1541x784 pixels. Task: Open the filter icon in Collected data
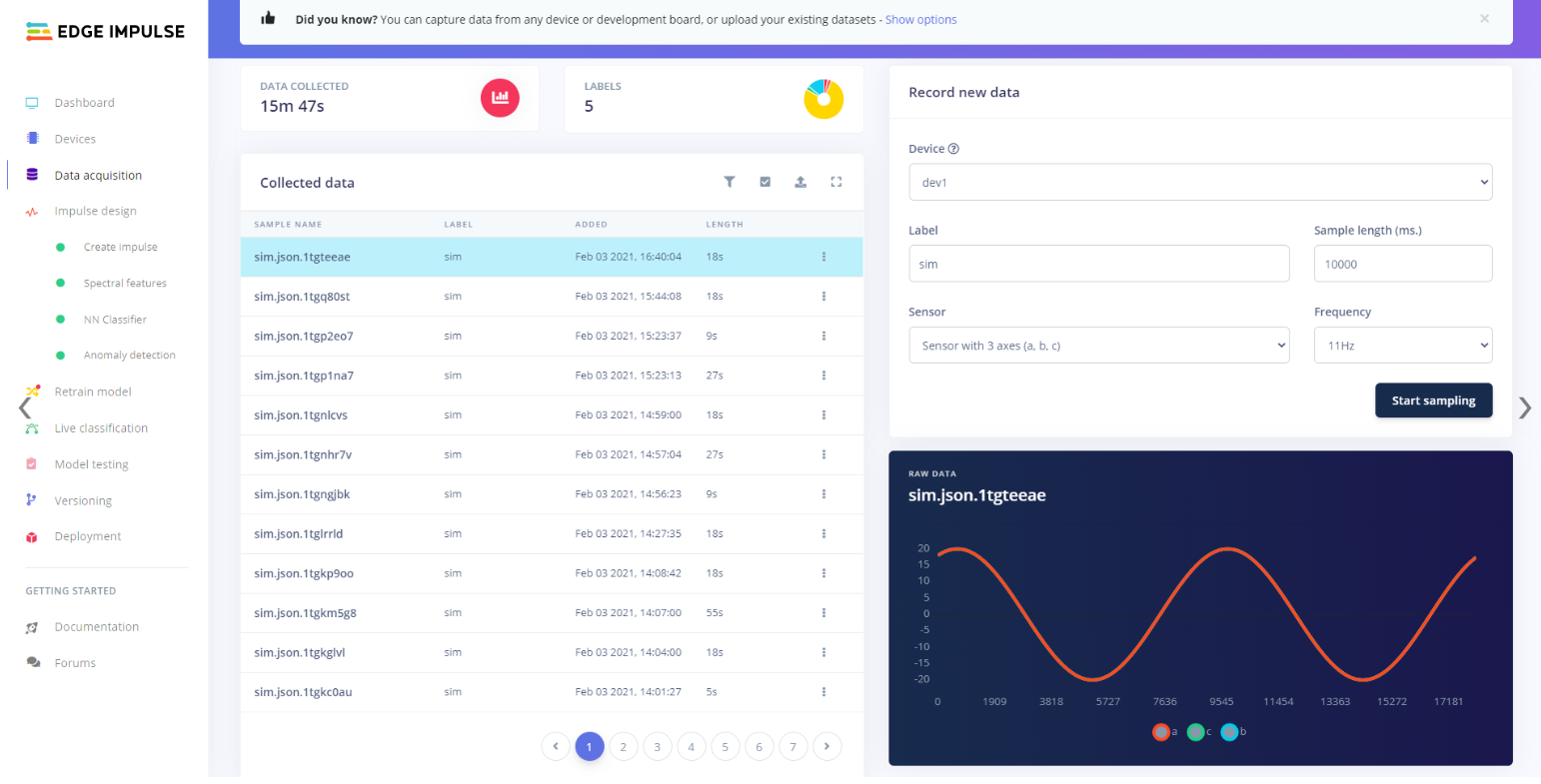pyautogui.click(x=730, y=182)
